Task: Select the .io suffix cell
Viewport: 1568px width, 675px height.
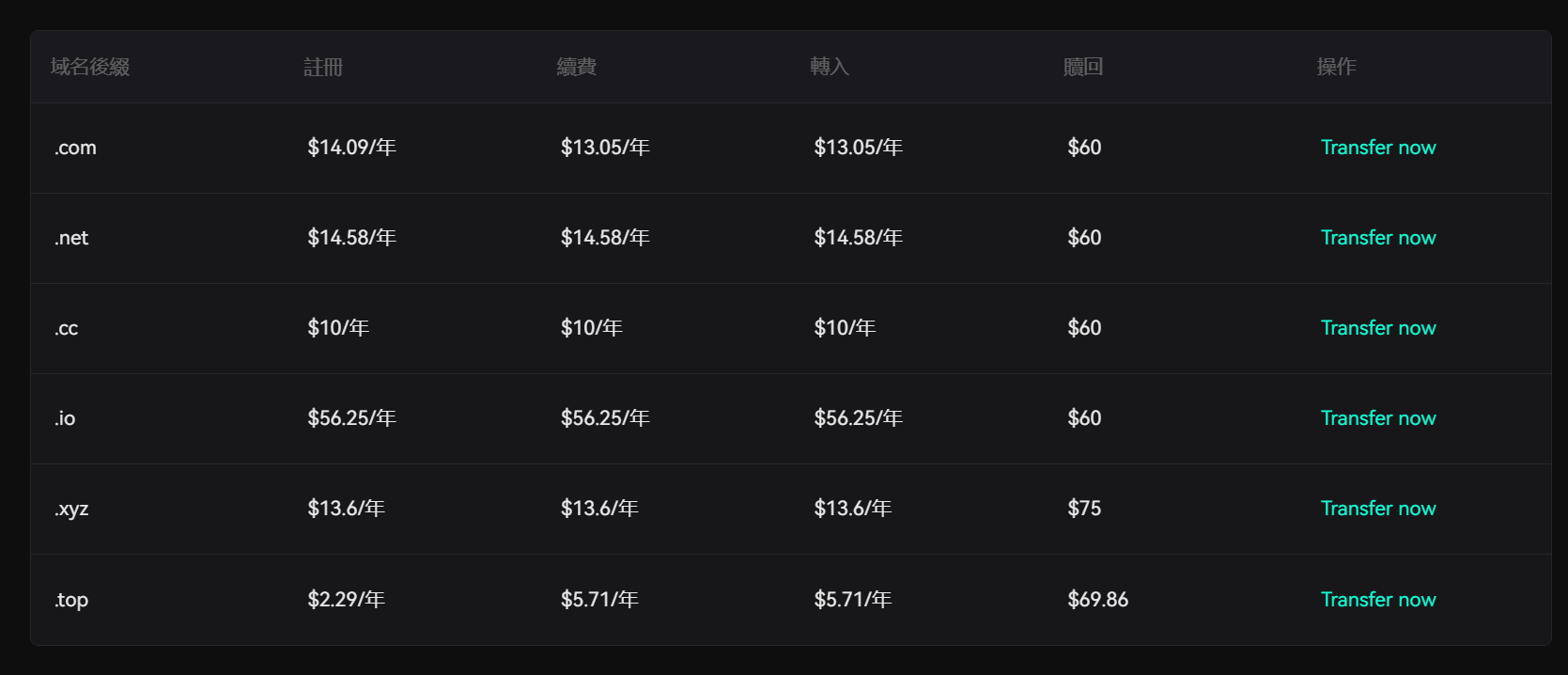Action: (65, 418)
